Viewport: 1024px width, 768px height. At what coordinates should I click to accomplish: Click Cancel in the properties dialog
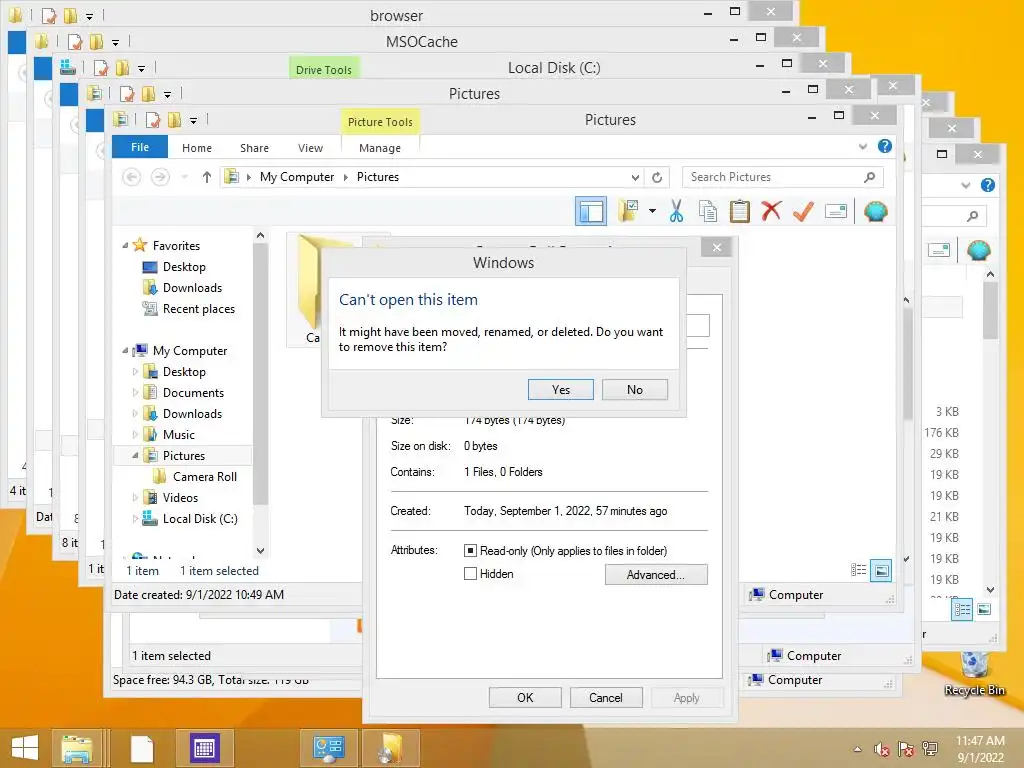(605, 697)
